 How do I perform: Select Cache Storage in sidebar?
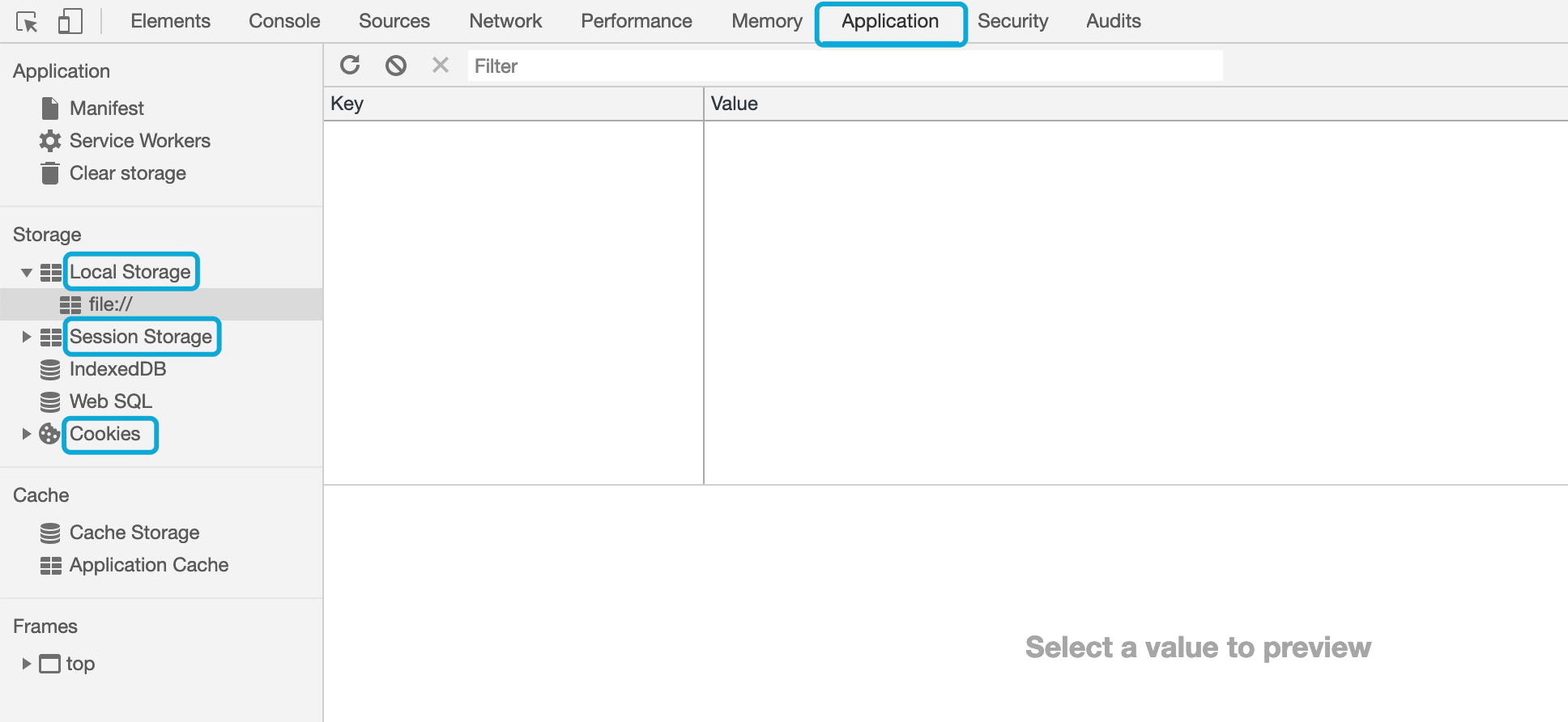[134, 533]
